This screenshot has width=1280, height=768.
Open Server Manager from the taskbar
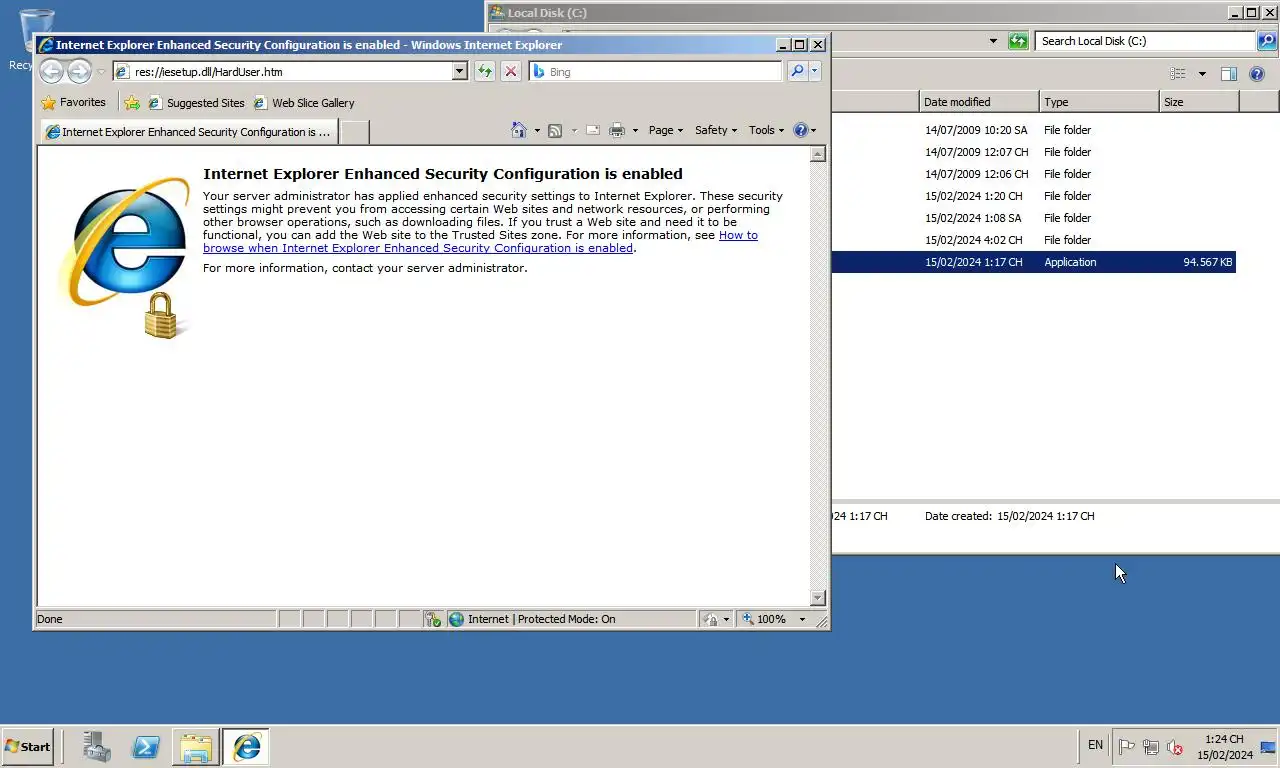[x=97, y=746]
